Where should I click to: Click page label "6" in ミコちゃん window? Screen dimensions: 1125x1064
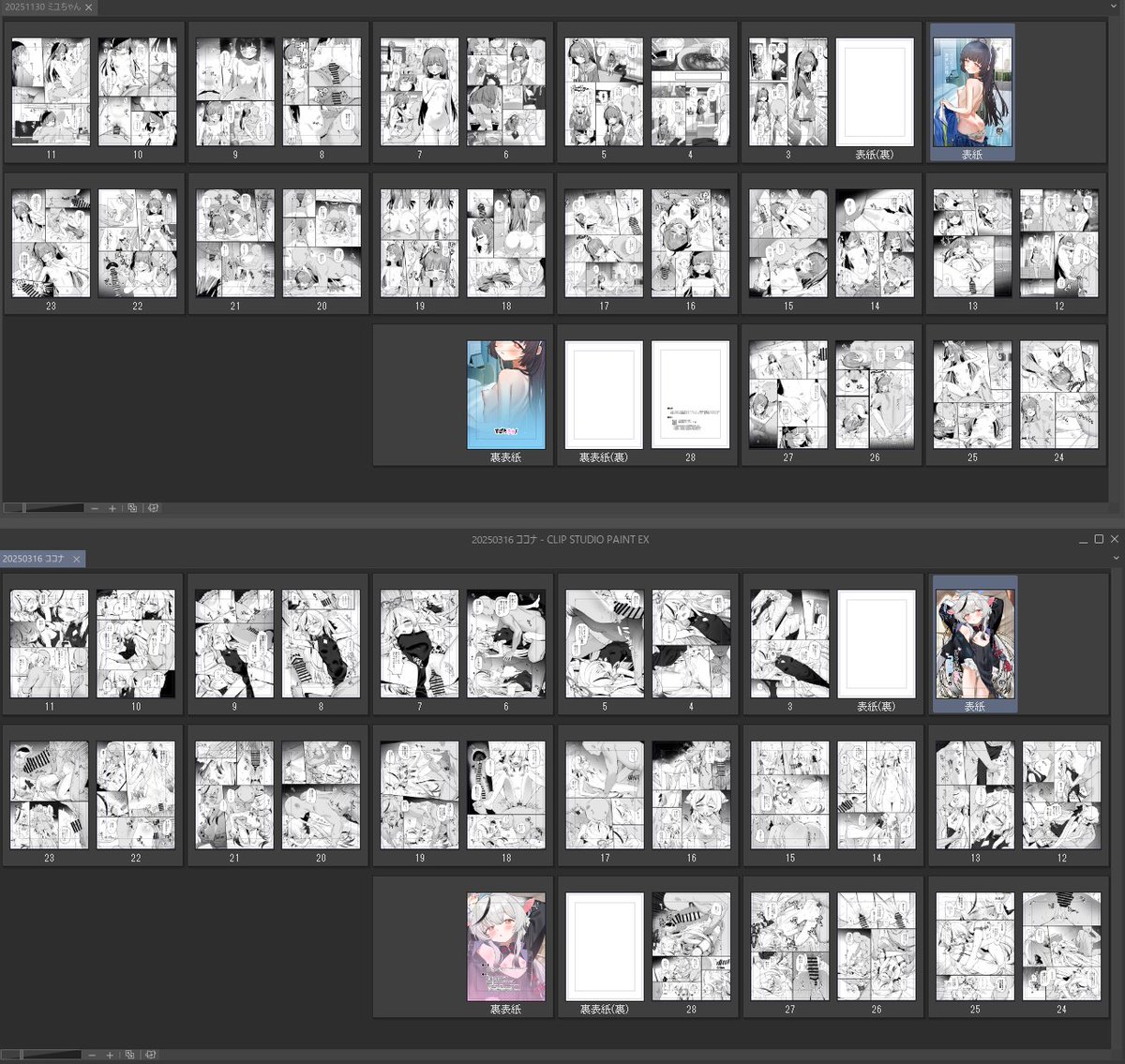coord(506,155)
